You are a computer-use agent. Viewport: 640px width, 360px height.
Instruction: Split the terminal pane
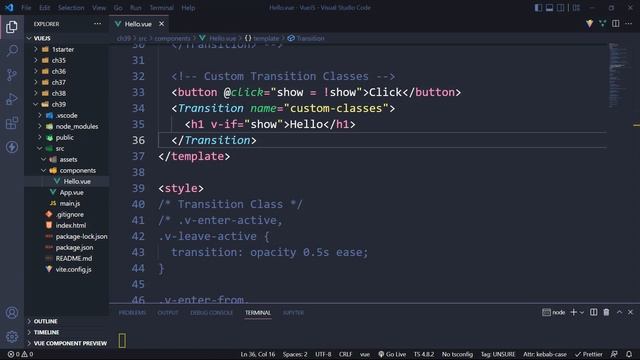[593, 312]
